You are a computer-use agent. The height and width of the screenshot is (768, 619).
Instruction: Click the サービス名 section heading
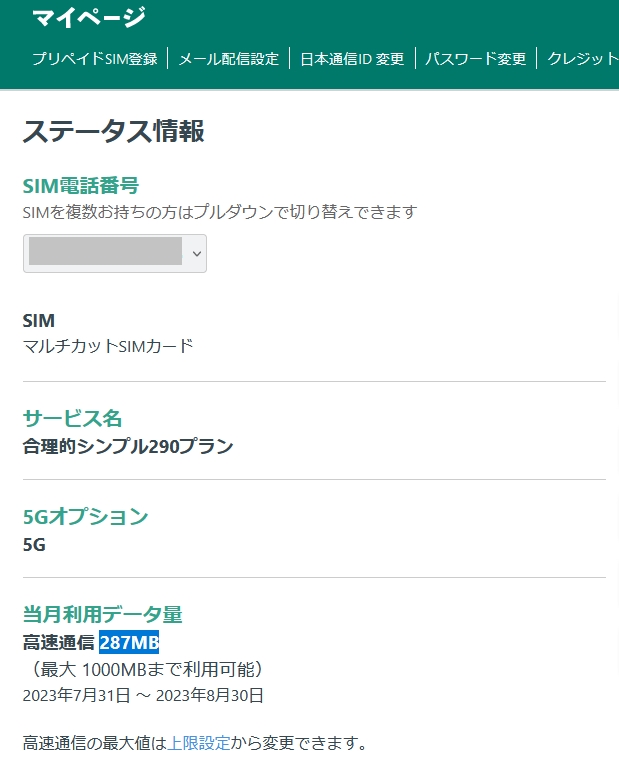pyautogui.click(x=72, y=417)
